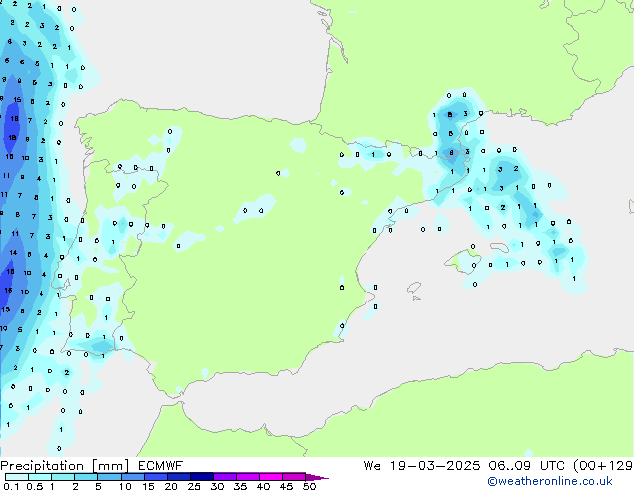634x490 pixels.
Task: Click the legend value "30"
Action: click(217, 486)
